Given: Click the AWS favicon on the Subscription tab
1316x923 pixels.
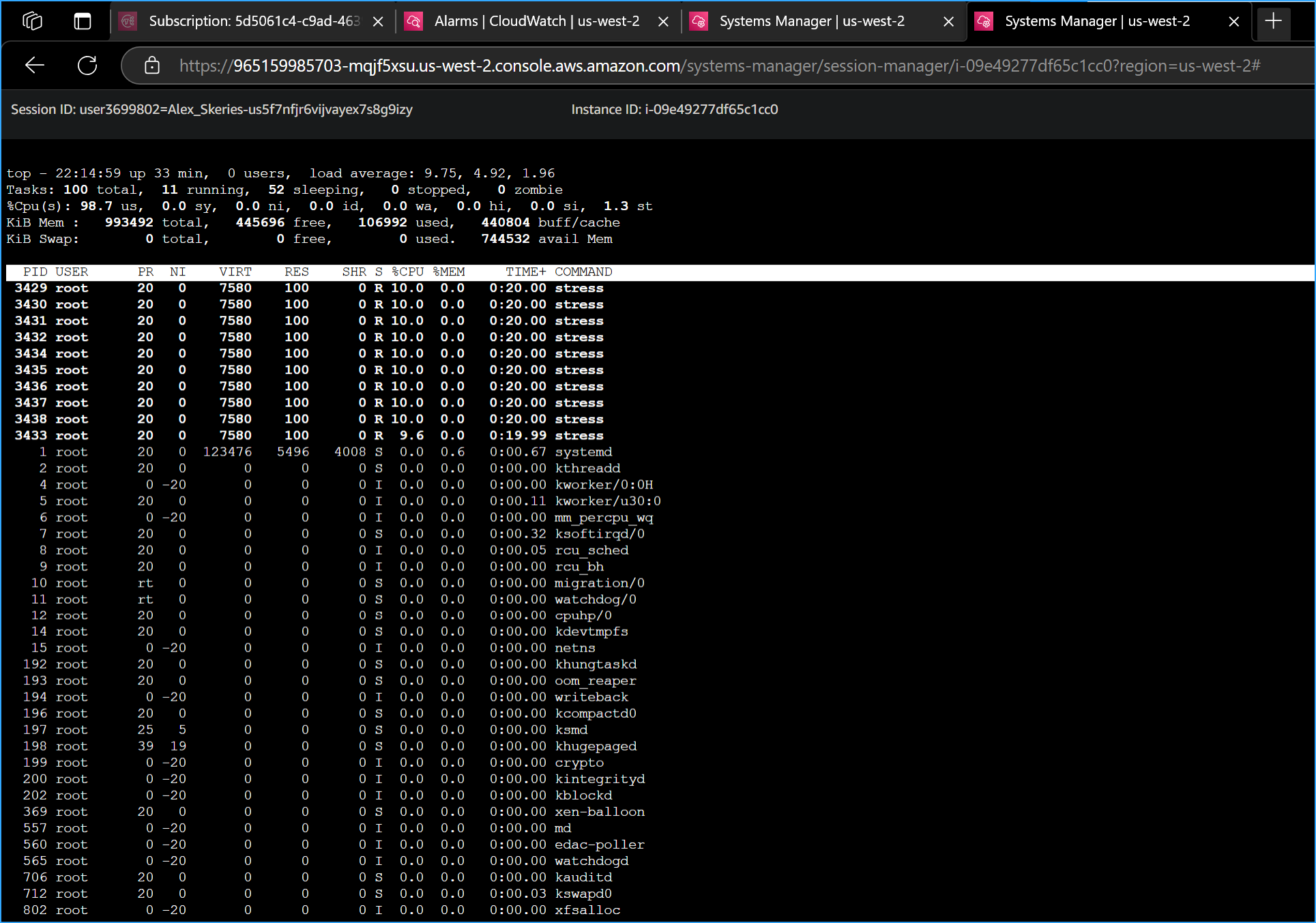Looking at the screenshot, I should 128,21.
